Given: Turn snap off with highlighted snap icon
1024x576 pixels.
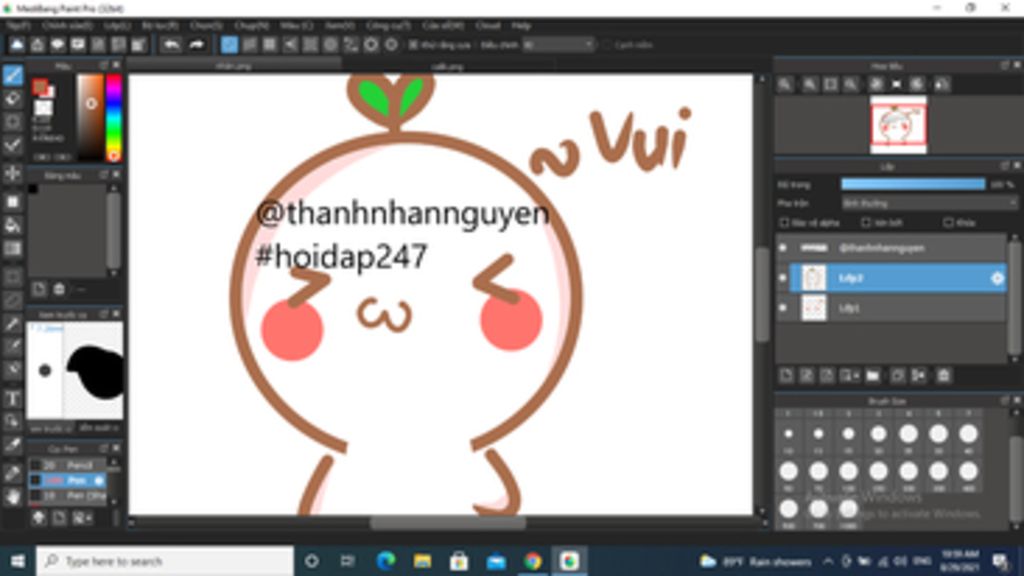Looking at the screenshot, I should tap(229, 44).
